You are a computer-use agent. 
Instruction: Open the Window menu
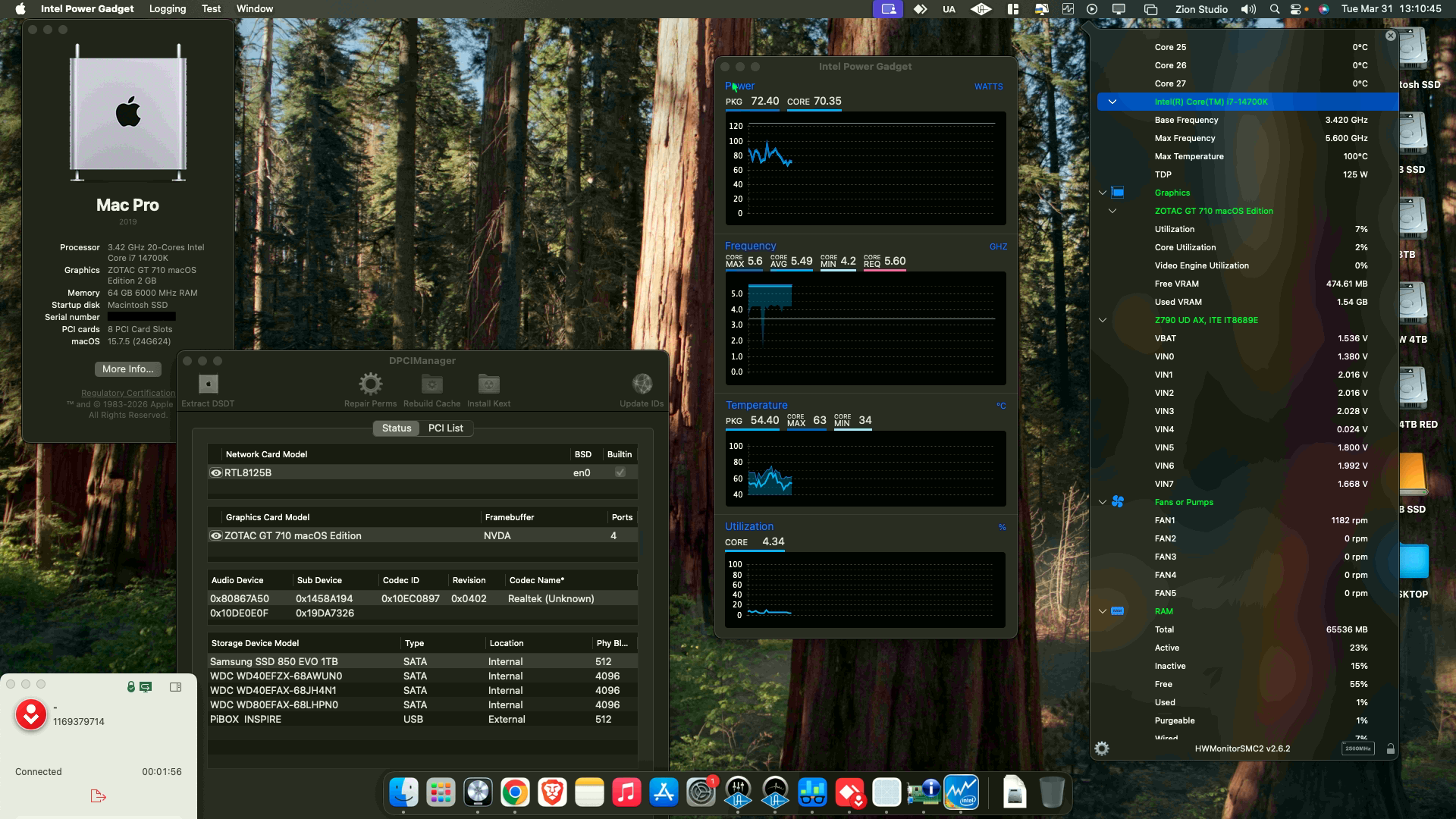(x=254, y=9)
